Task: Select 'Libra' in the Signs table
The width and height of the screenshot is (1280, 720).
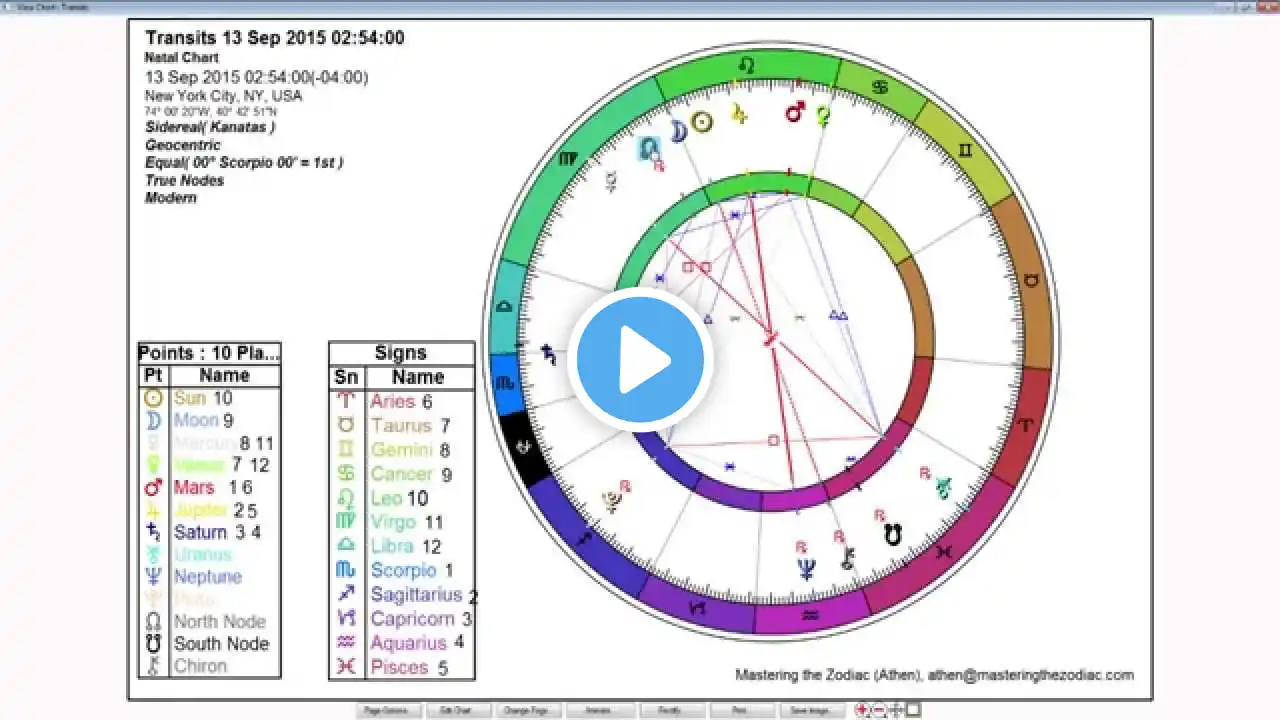Action: pos(392,546)
